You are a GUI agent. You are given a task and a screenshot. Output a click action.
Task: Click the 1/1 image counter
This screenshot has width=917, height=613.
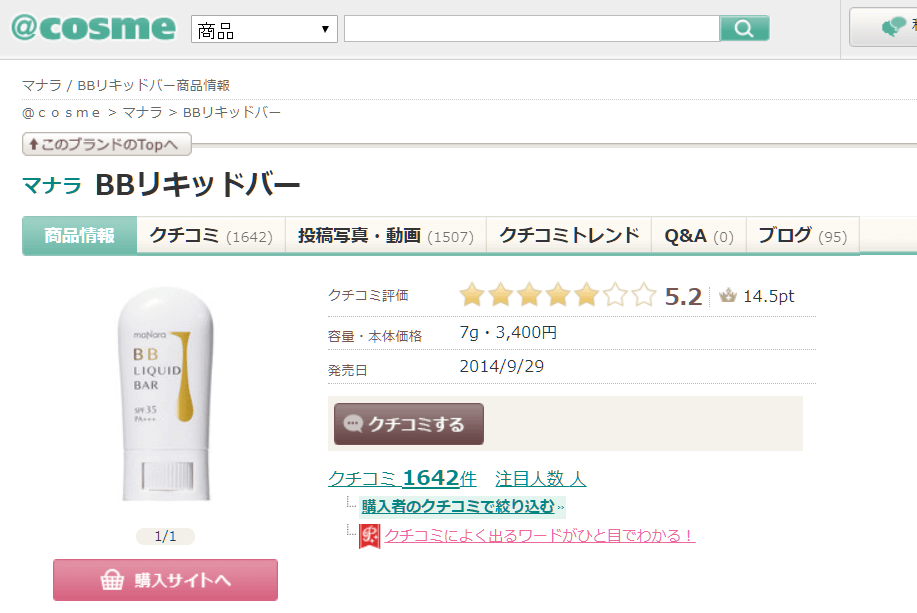pyautogui.click(x=166, y=536)
